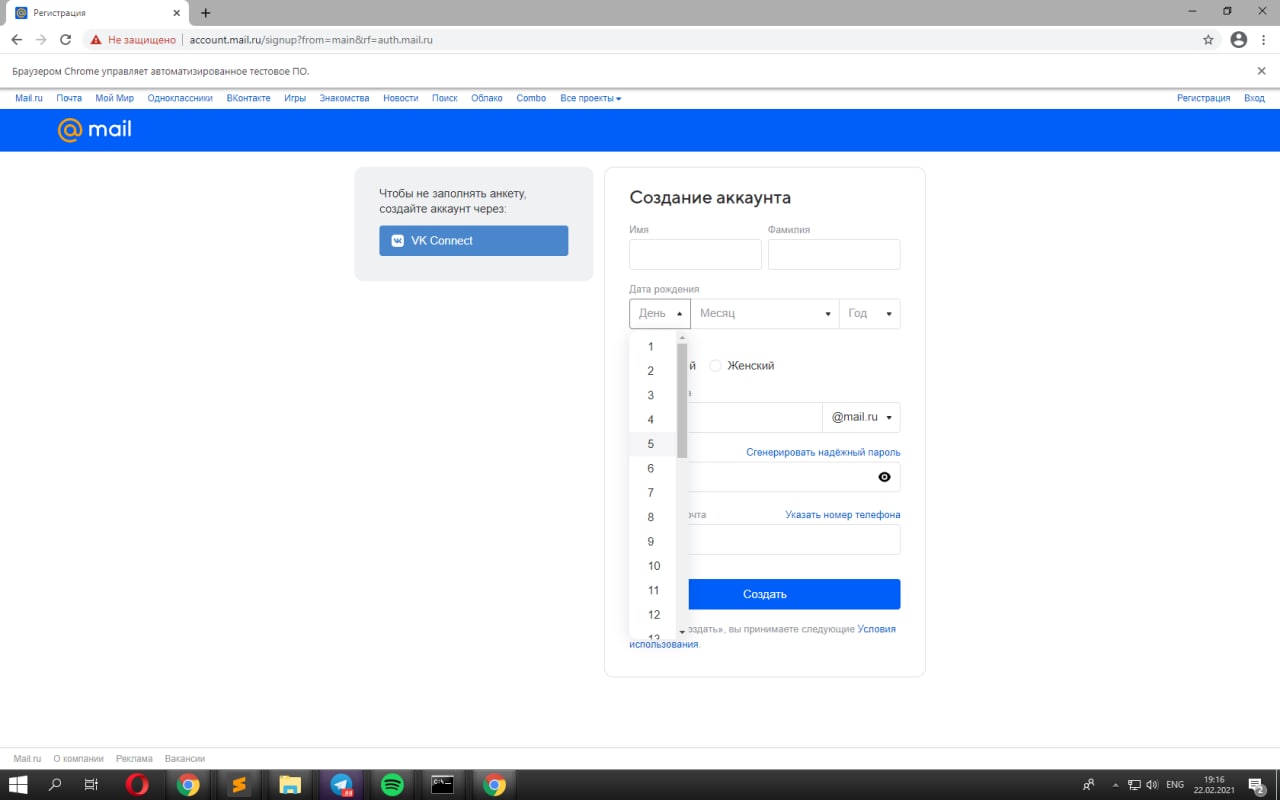Image resolution: width=1280 pixels, height=800 pixels.
Task: Open Реклама footer link
Action: 134,759
